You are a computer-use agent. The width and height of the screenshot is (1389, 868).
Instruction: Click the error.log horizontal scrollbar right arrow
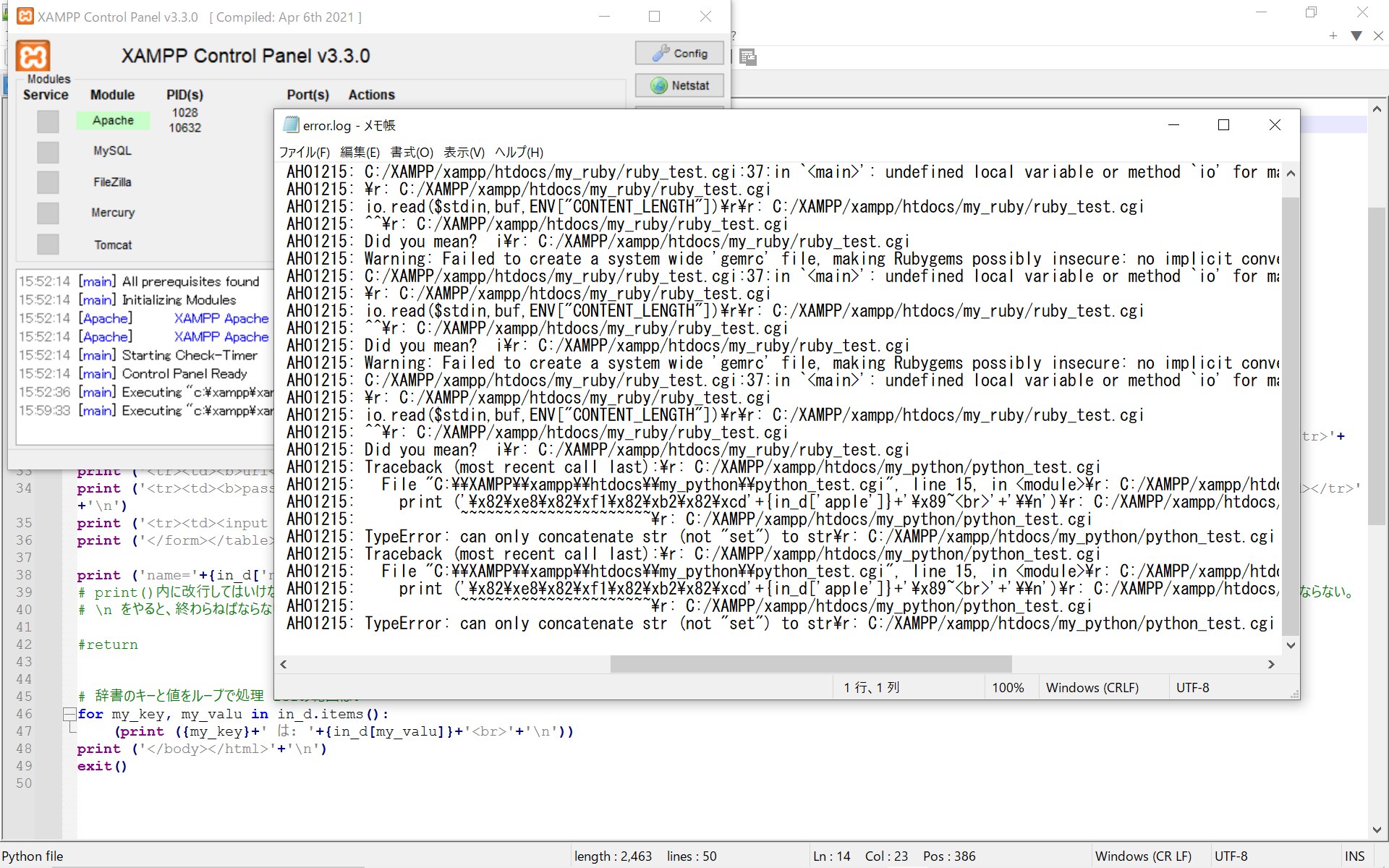[x=1271, y=664]
